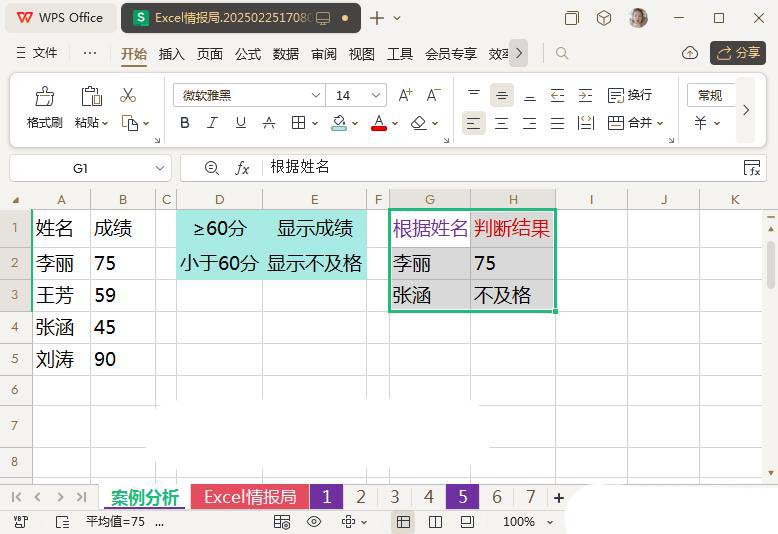Open the font name dropdown
The width and height of the screenshot is (778, 534).
pyautogui.click(x=316, y=95)
